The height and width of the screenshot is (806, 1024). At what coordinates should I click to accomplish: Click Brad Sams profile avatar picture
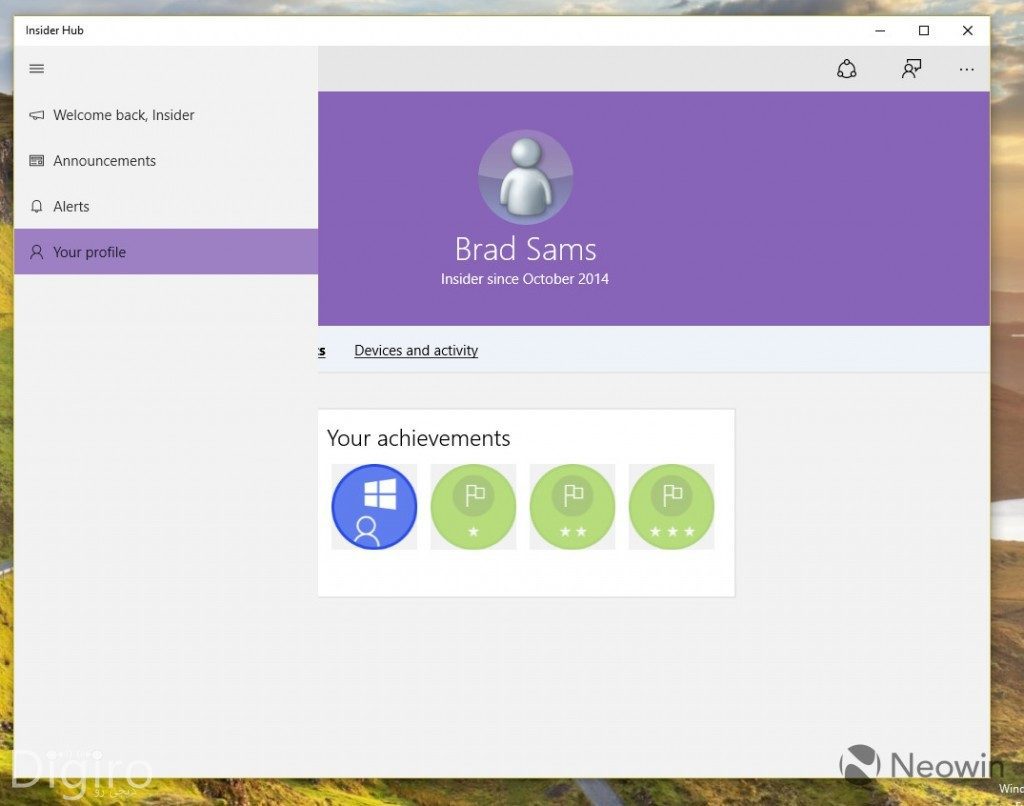tap(526, 177)
